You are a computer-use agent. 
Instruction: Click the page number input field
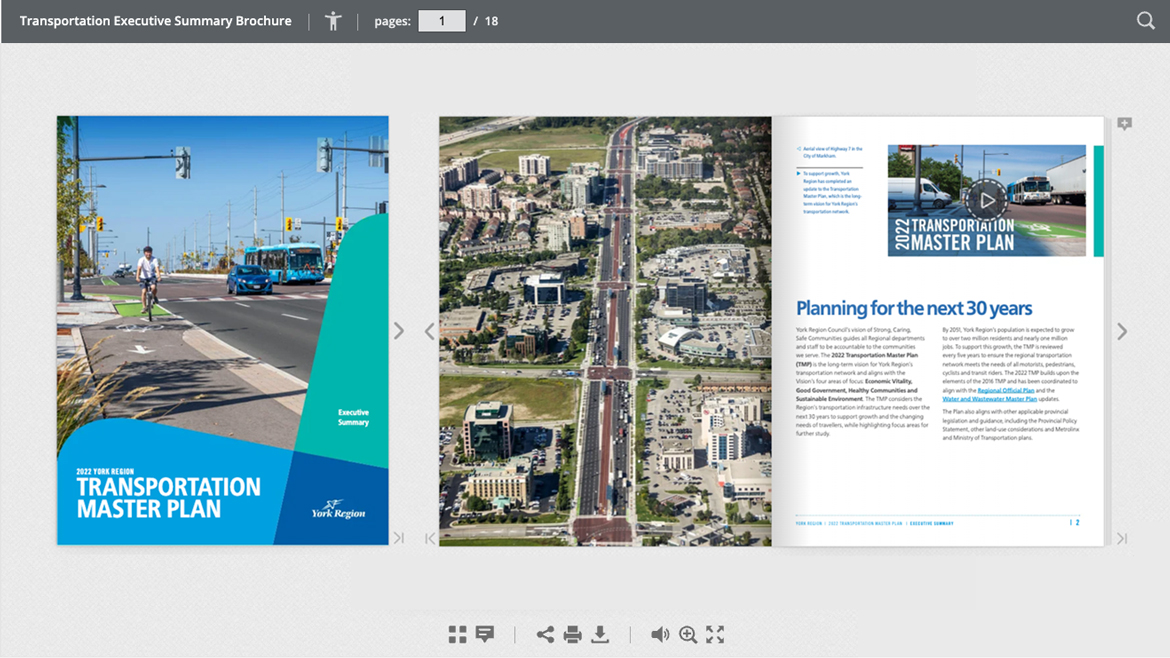(441, 21)
